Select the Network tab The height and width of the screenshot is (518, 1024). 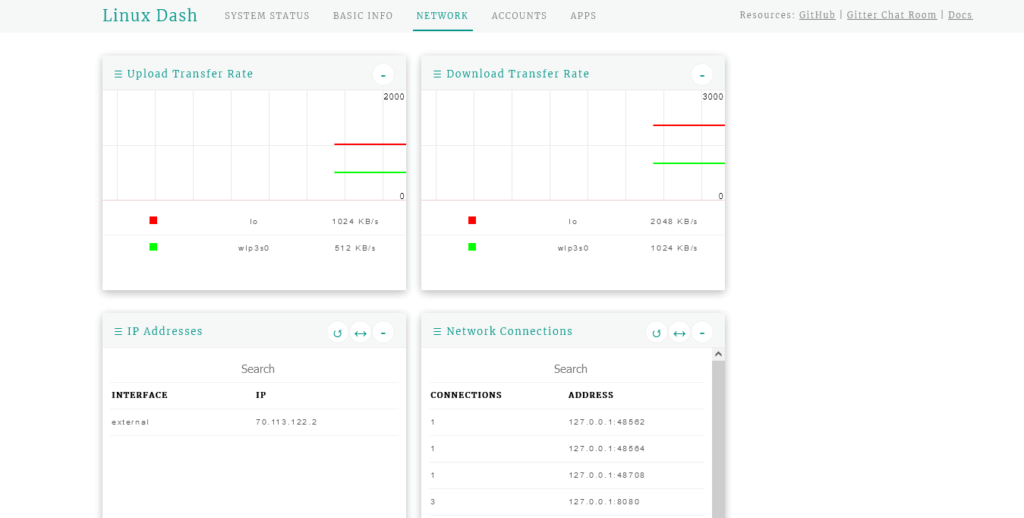point(442,16)
